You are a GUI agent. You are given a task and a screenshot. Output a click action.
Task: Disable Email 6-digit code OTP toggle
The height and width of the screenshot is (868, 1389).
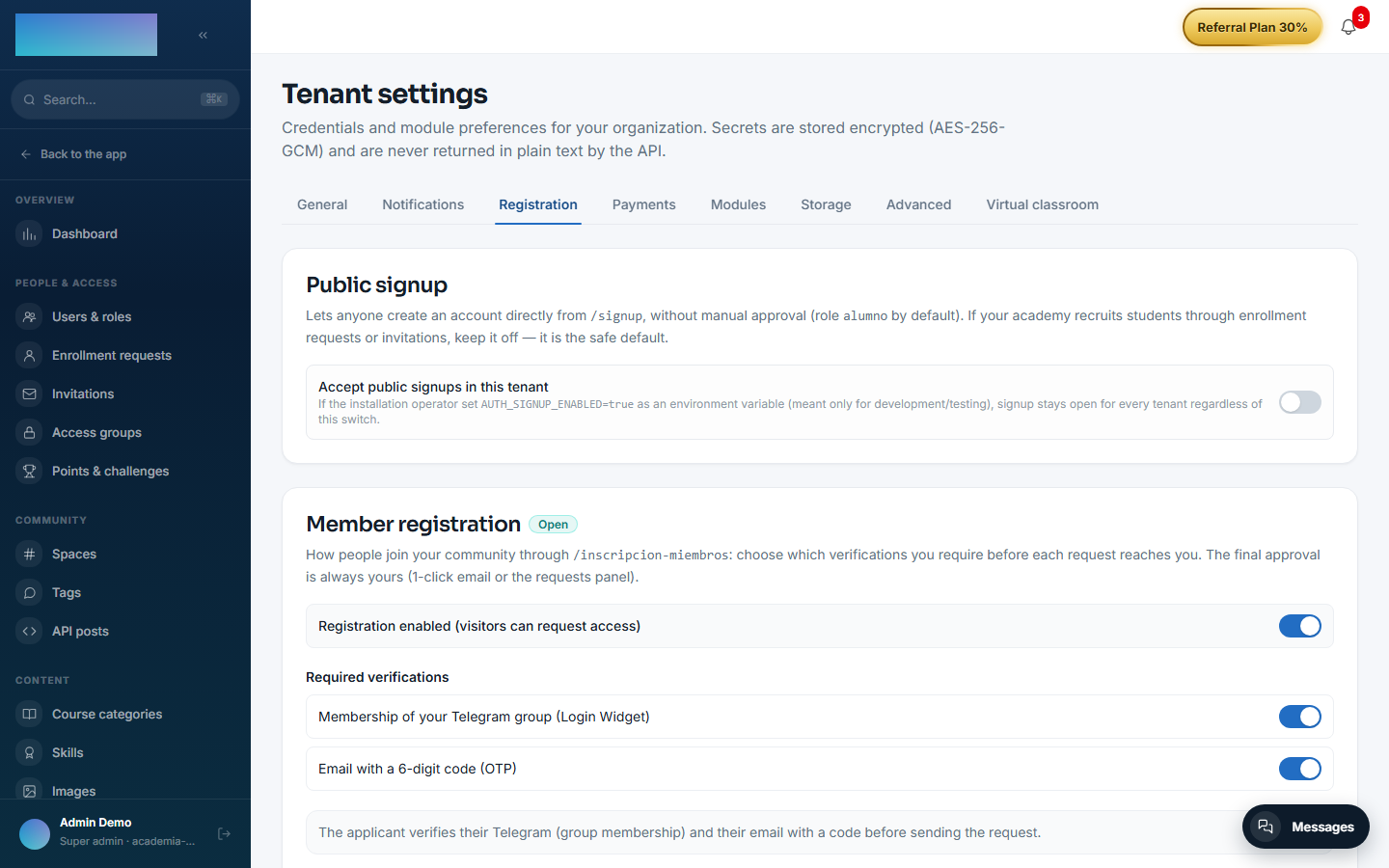pos(1300,769)
